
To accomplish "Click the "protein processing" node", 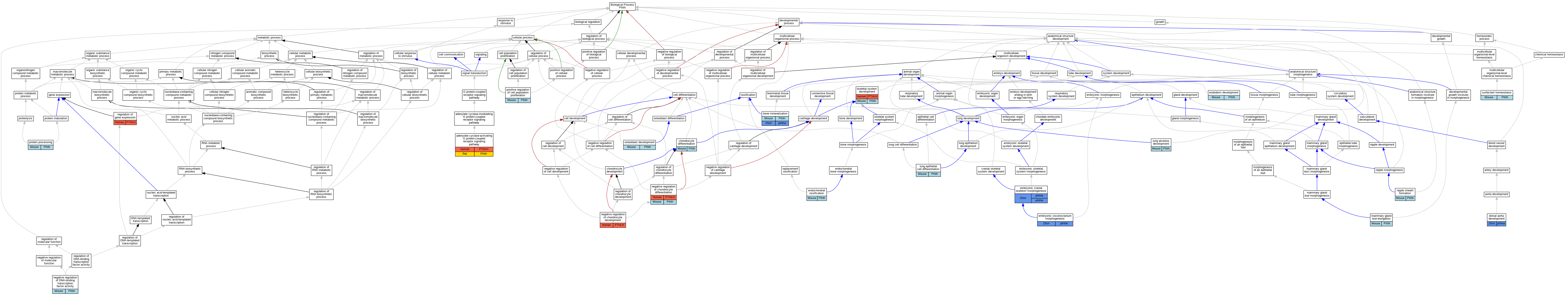I will [41, 144].
